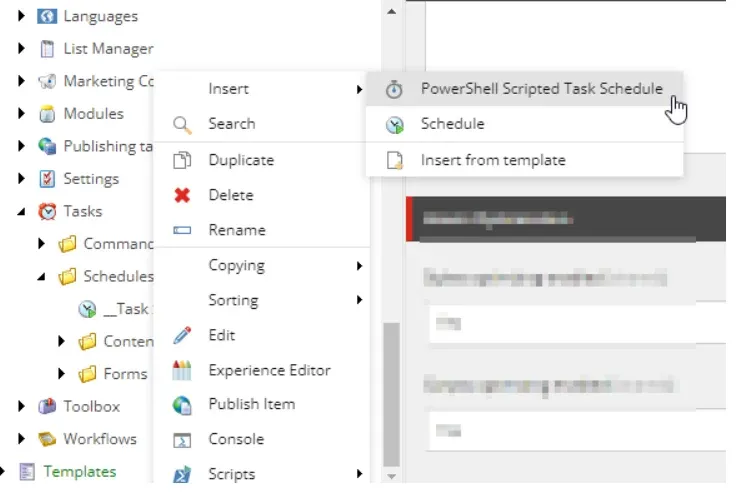Image resolution: width=743 pixels, height=492 pixels.
Task: Choose Delete from the context menu
Action: click(x=262, y=195)
